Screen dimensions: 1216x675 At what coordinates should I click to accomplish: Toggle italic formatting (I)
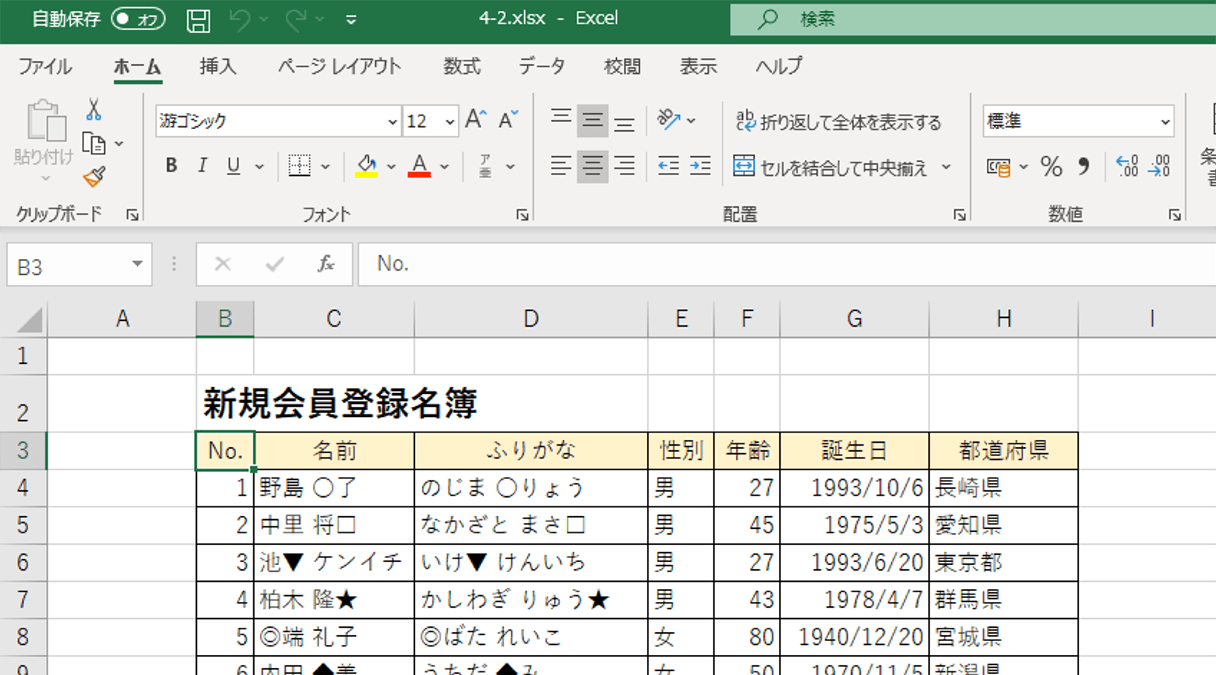click(x=202, y=166)
